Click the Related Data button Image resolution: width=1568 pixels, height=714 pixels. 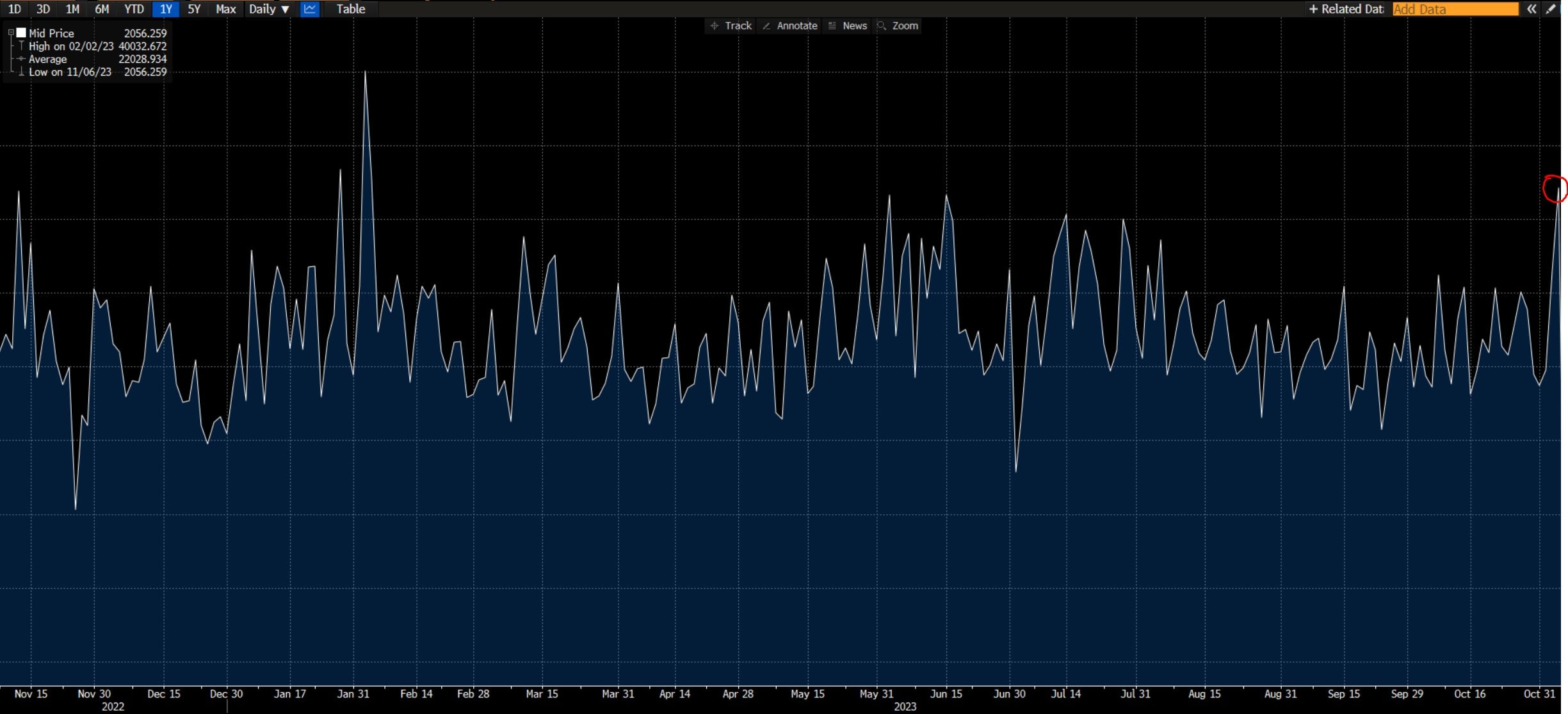click(x=1346, y=9)
